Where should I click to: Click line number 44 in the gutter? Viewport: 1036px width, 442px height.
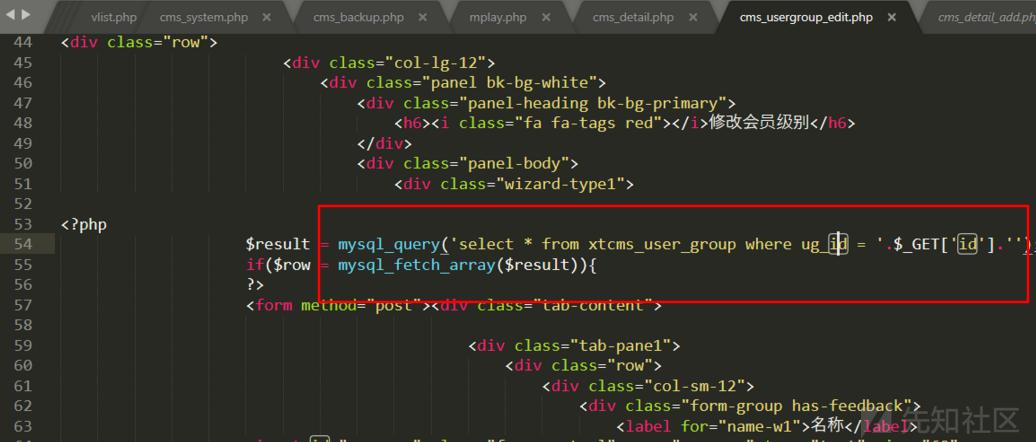point(22,42)
